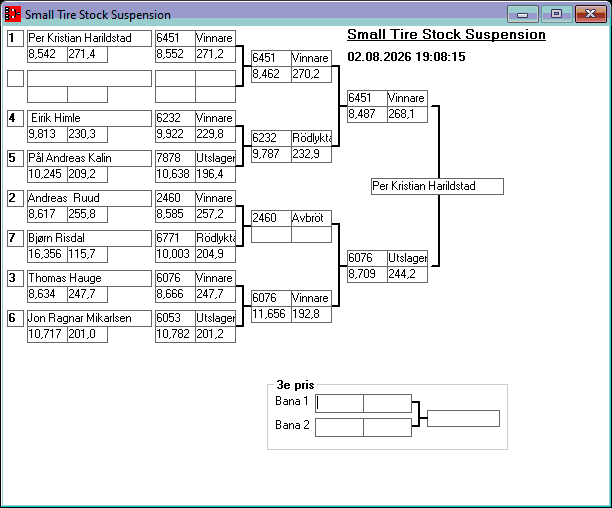Select the Thomas Hauge name field
The image size is (612, 508).
pos(89,278)
